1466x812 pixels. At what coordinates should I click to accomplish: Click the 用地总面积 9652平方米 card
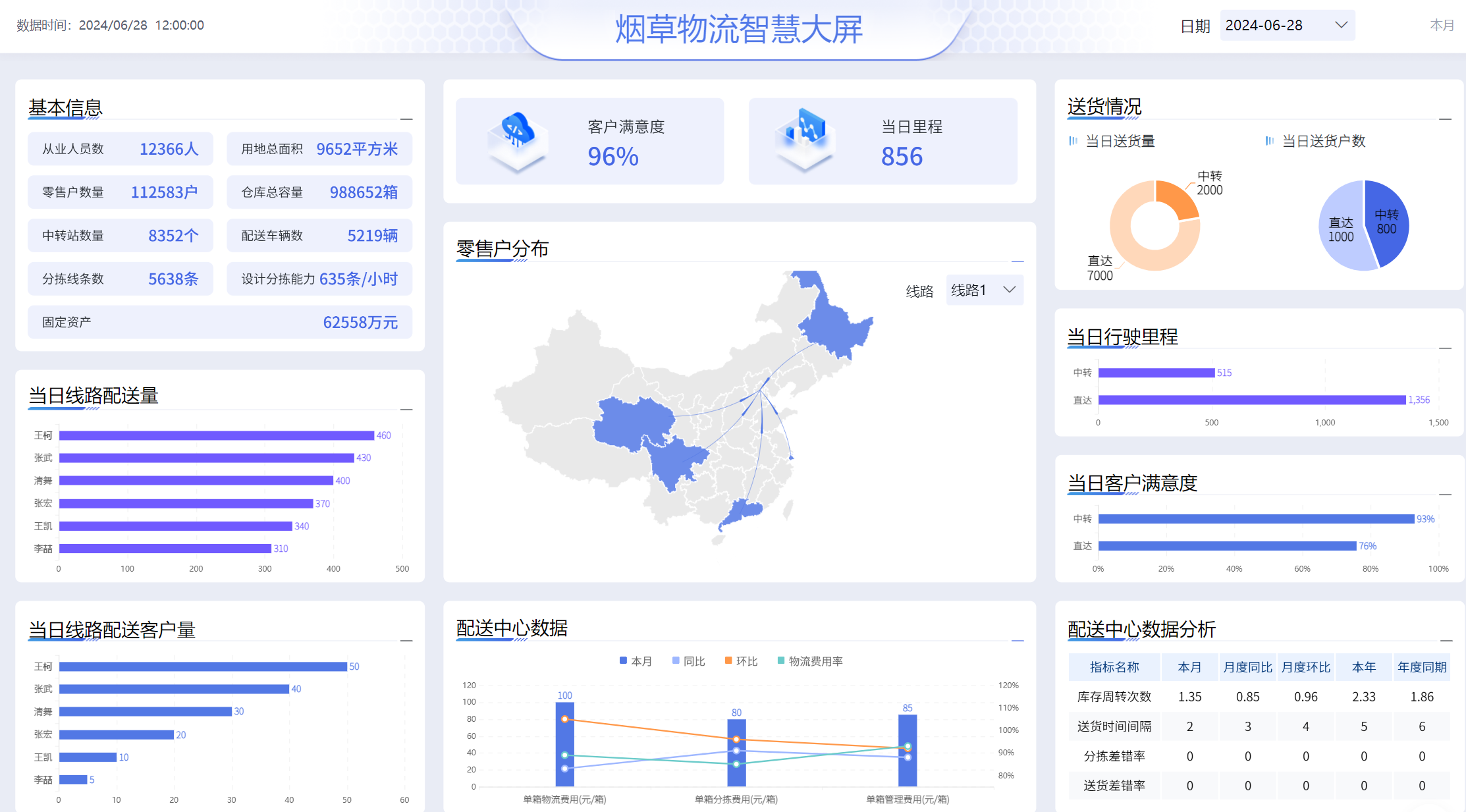319,149
